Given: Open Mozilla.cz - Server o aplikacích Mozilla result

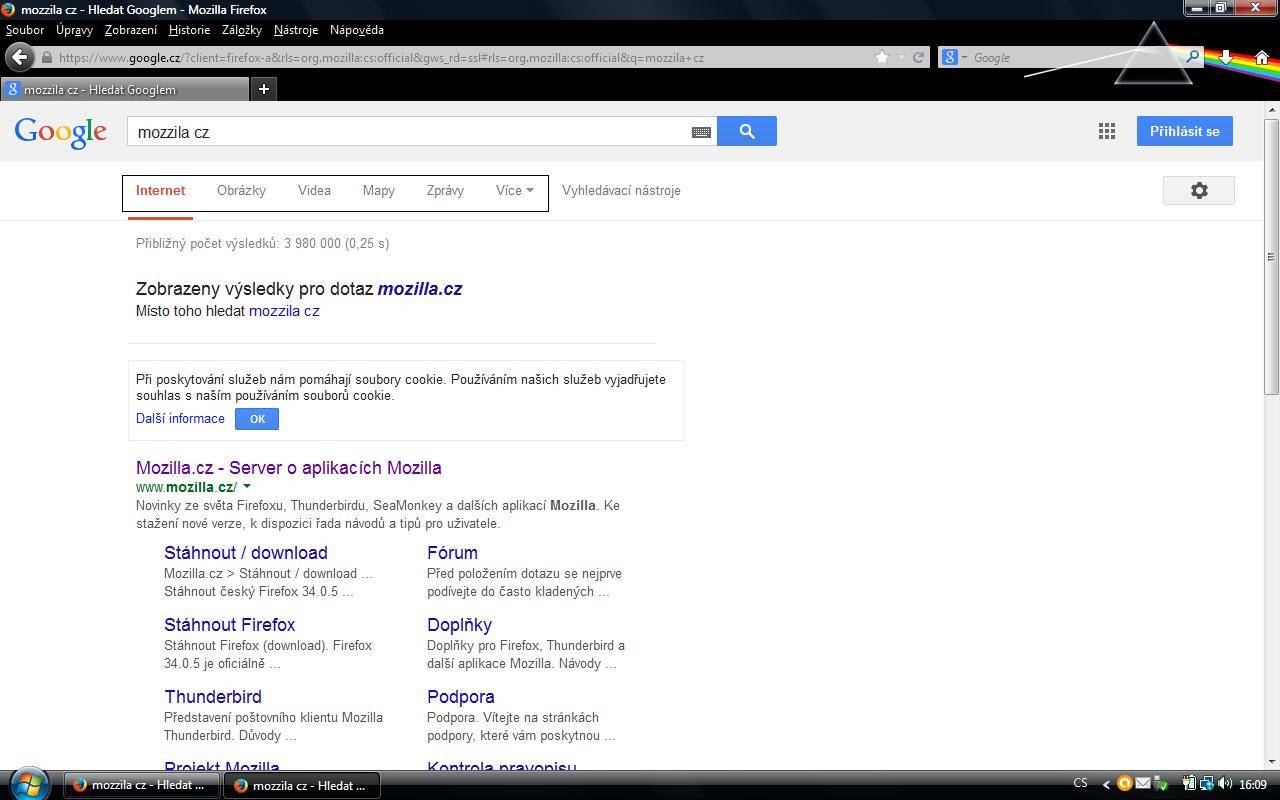Looking at the screenshot, I should click(289, 468).
